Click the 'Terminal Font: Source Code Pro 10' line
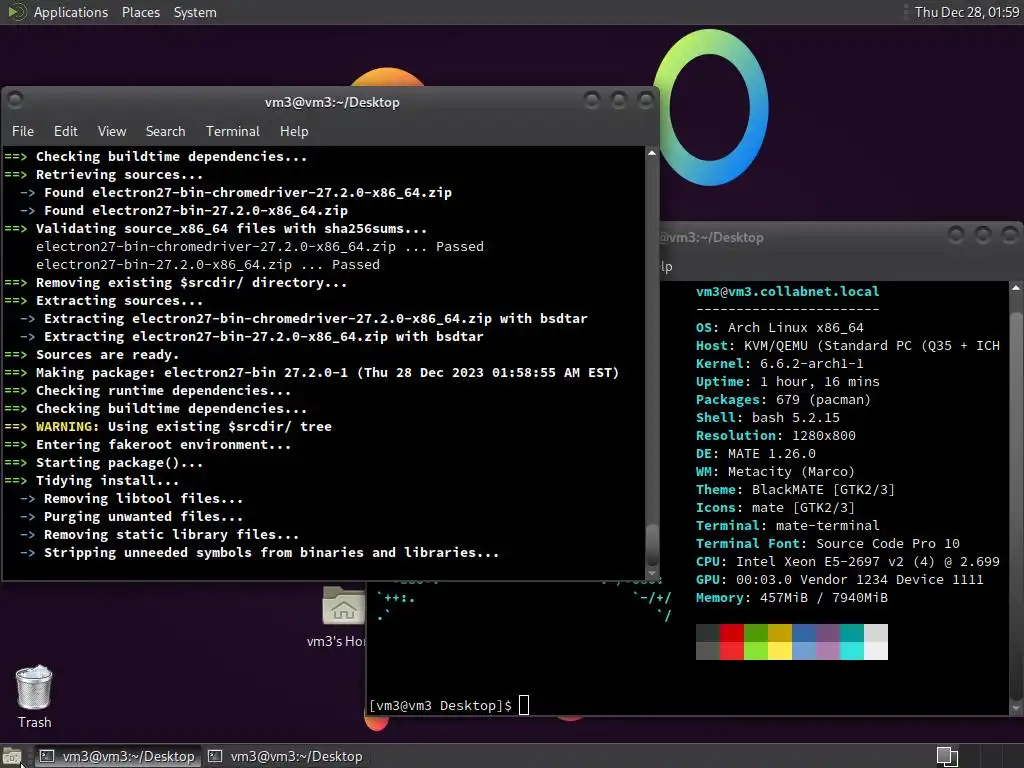The width and height of the screenshot is (1024, 768). [x=827, y=543]
